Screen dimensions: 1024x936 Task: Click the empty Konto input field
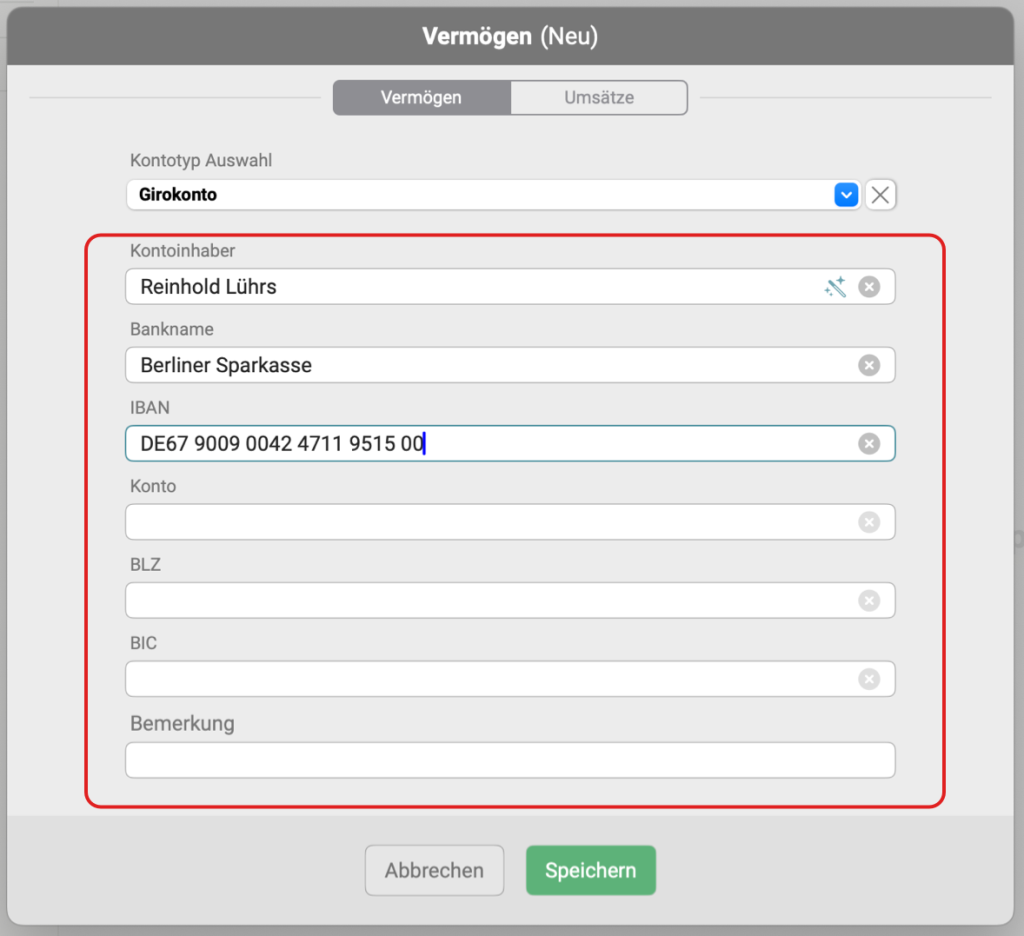coord(490,522)
